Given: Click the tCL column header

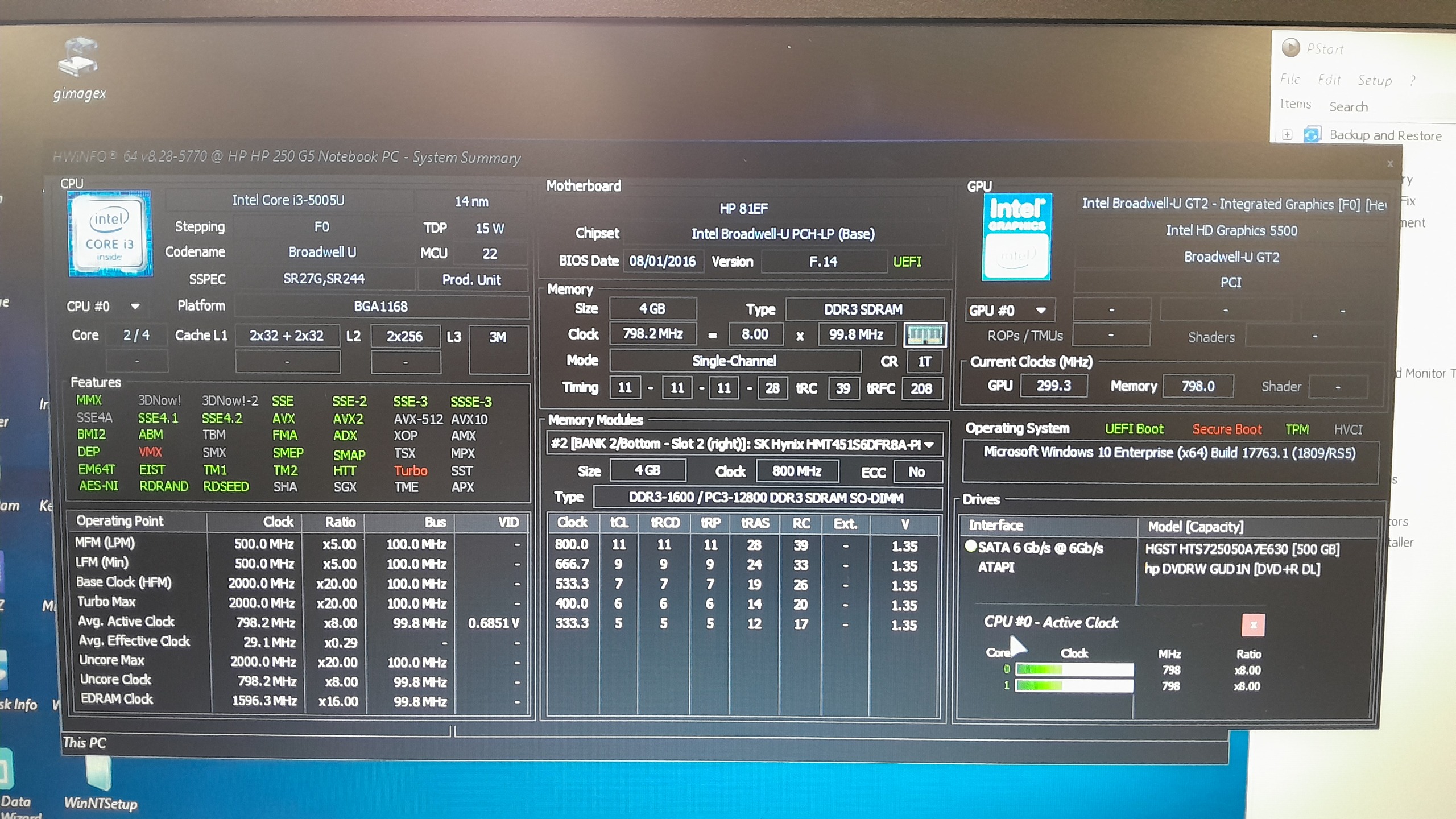Looking at the screenshot, I should 619,523.
